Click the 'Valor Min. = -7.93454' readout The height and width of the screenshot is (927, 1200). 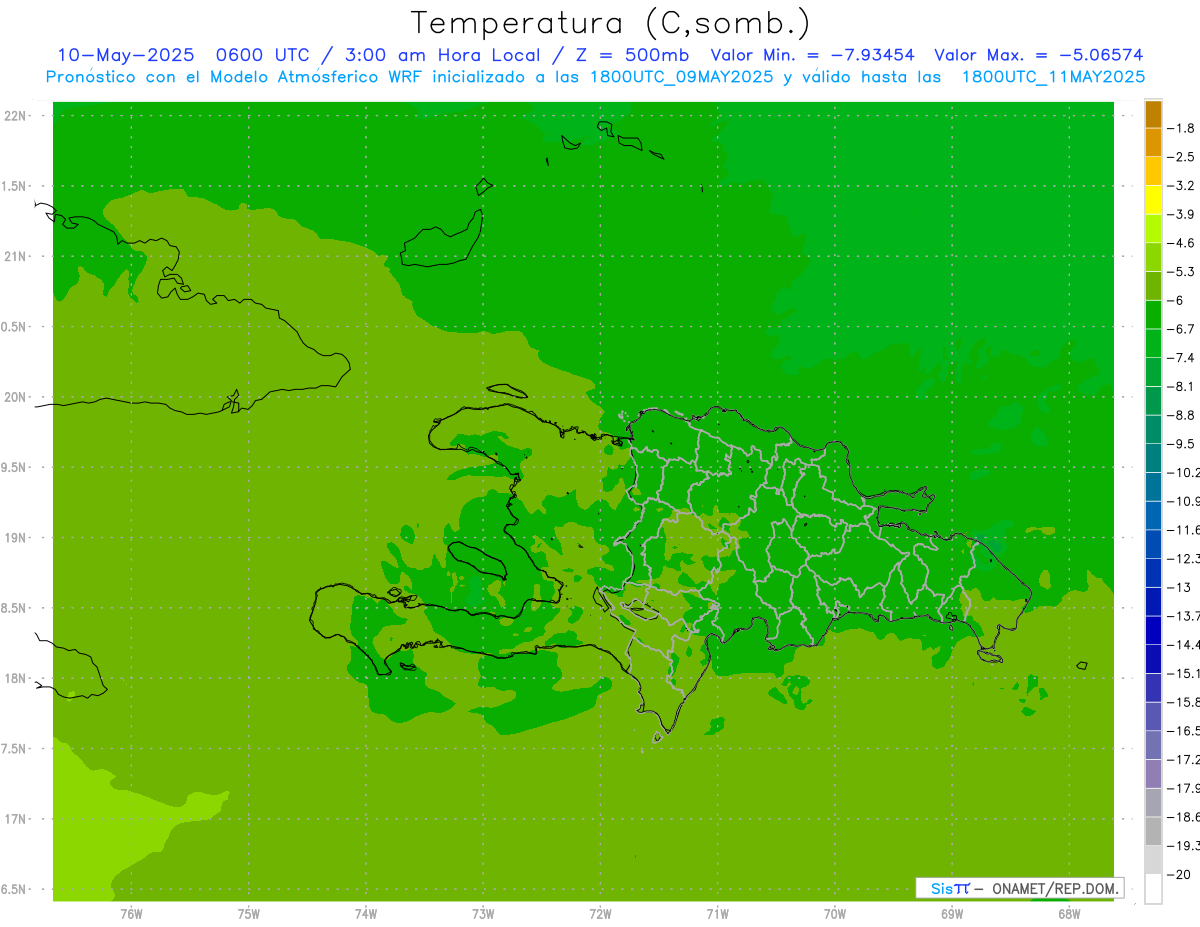point(812,55)
